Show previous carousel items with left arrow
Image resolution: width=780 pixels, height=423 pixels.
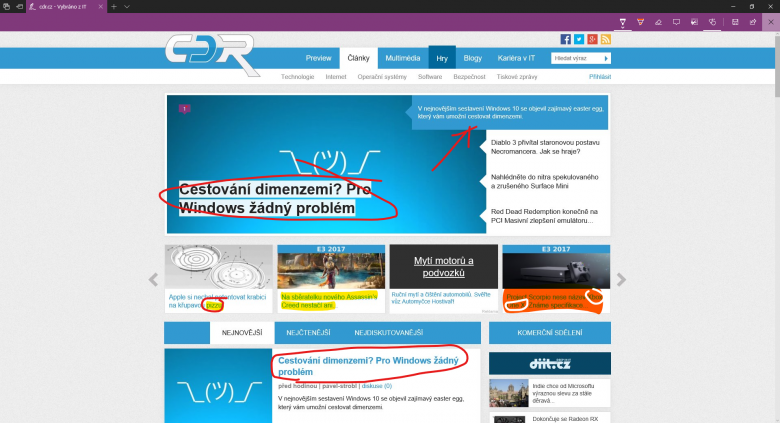click(x=153, y=279)
